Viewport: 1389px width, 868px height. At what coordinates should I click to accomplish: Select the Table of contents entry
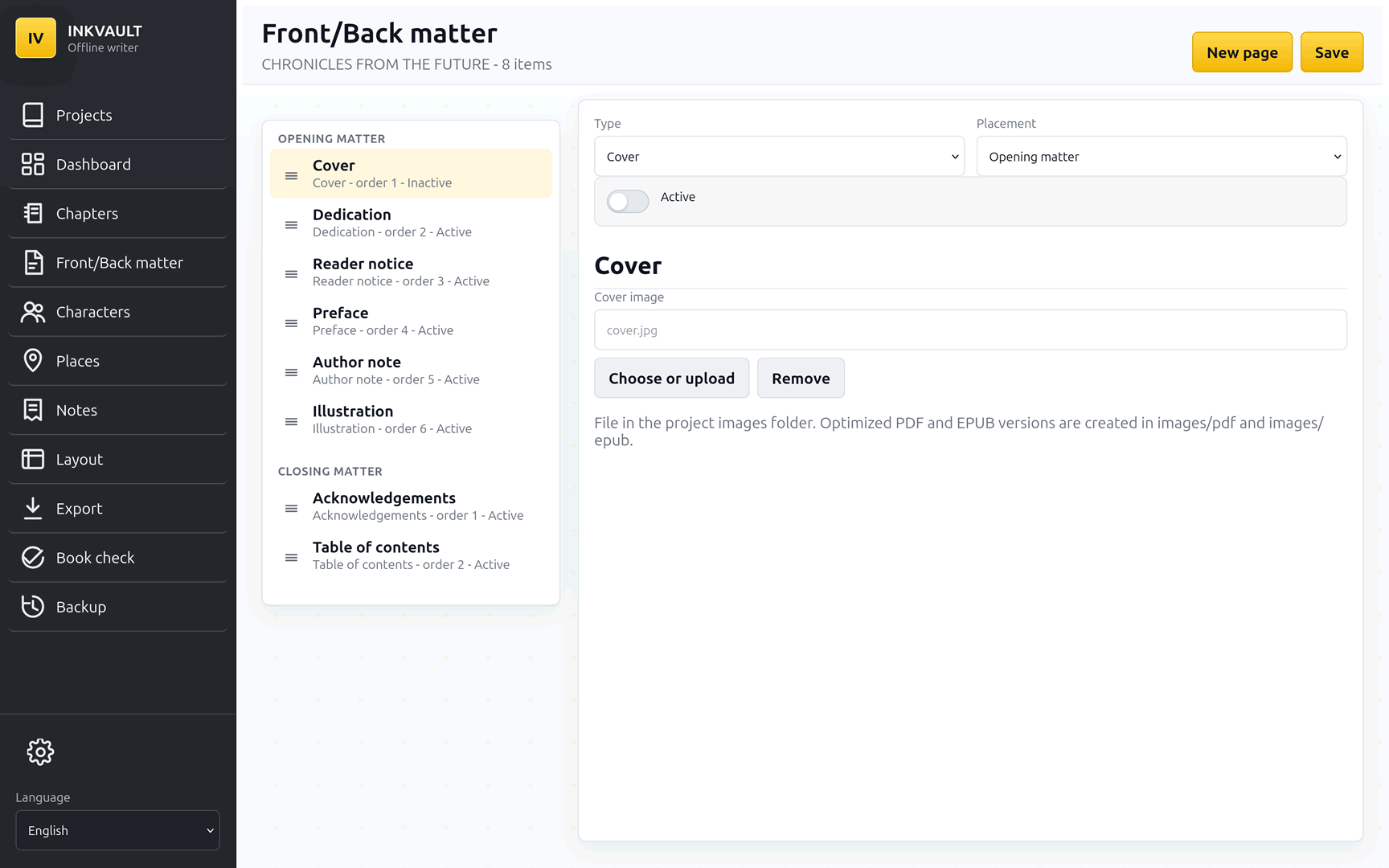(411, 555)
